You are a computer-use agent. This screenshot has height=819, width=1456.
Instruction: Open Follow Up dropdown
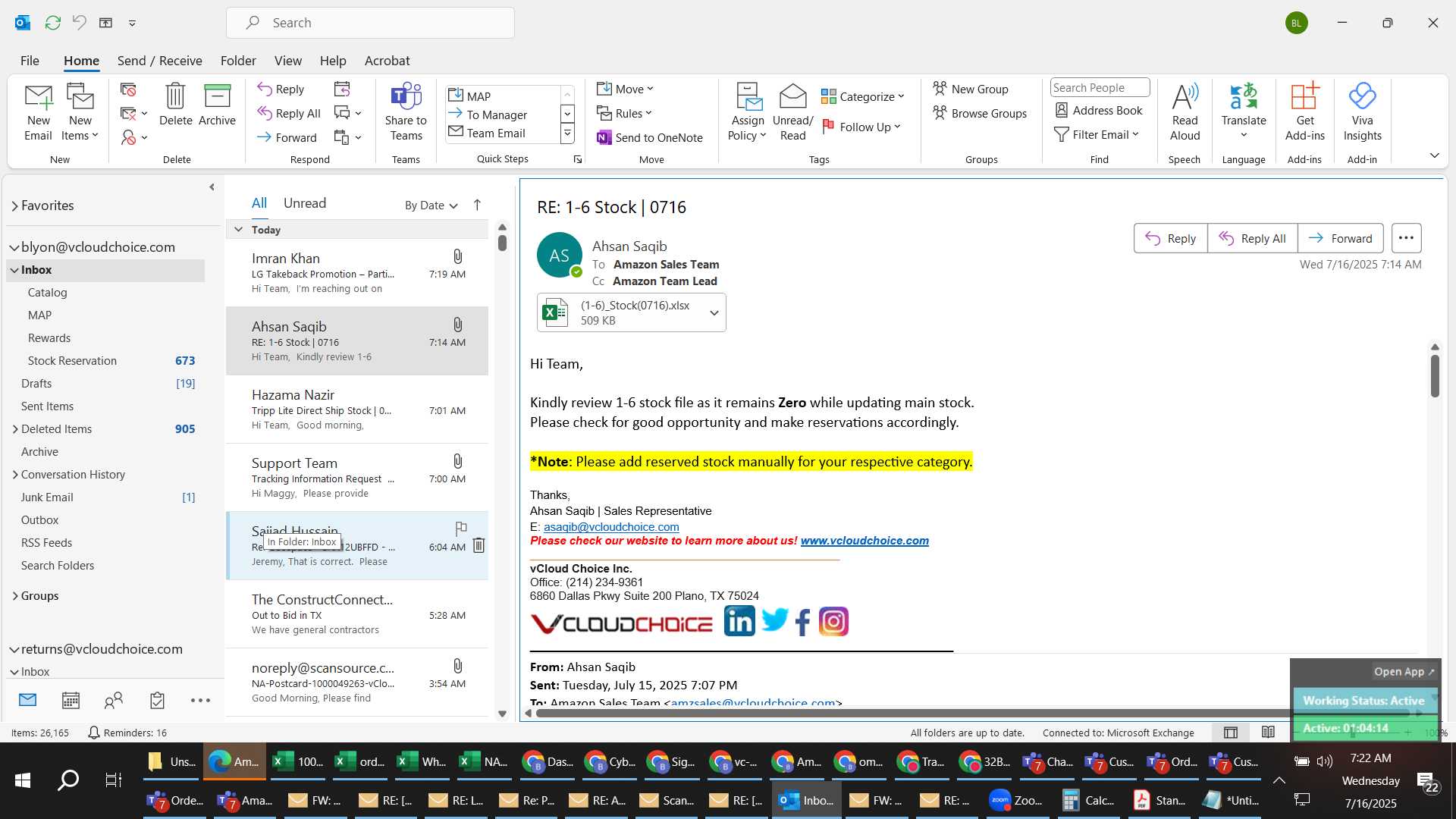[x=861, y=127]
